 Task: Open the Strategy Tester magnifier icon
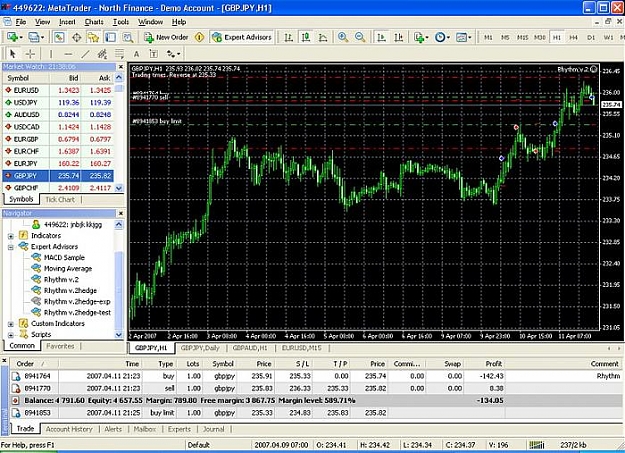click(128, 37)
